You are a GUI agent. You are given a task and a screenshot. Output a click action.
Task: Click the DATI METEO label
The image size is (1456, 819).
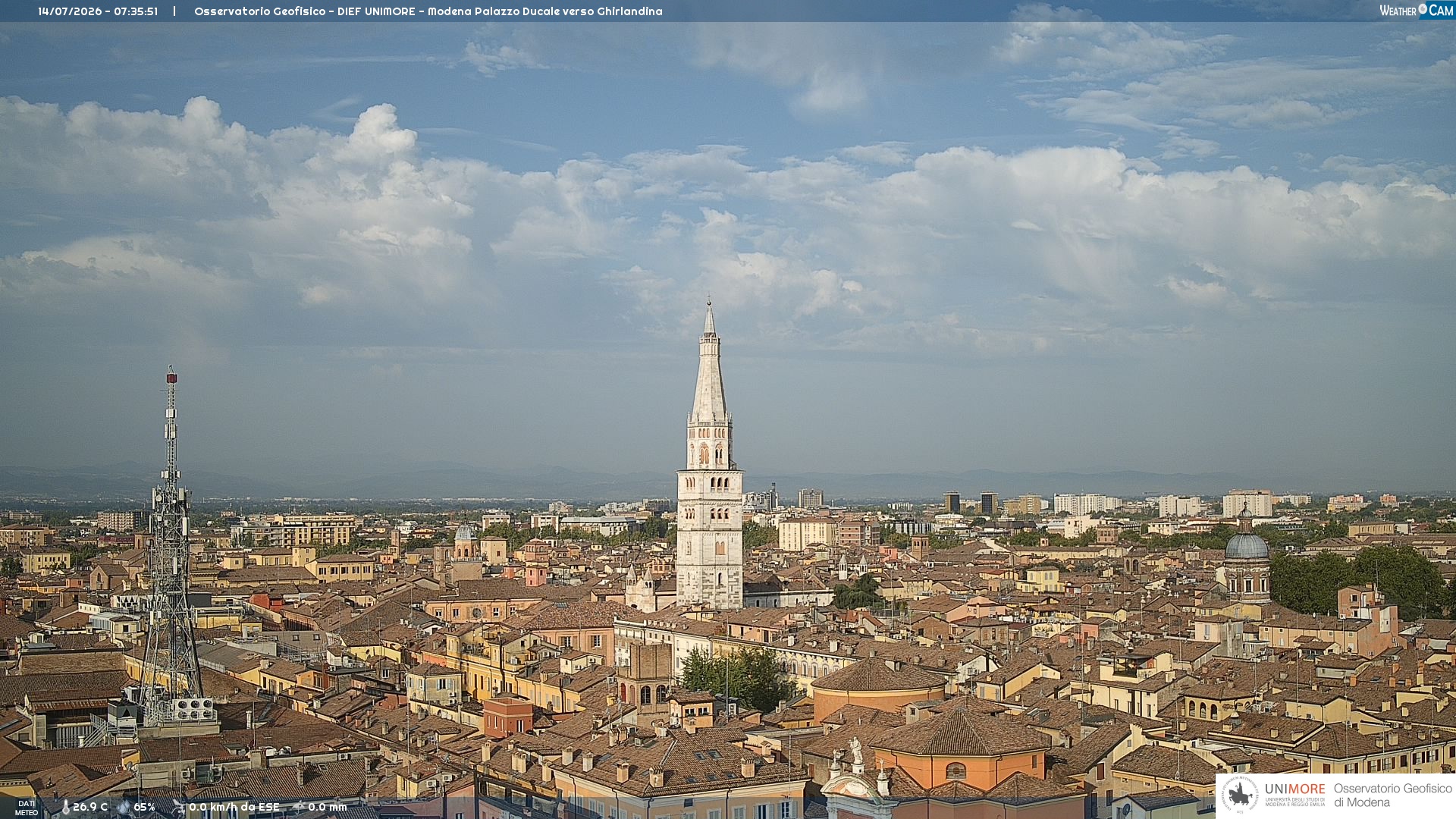point(27,808)
